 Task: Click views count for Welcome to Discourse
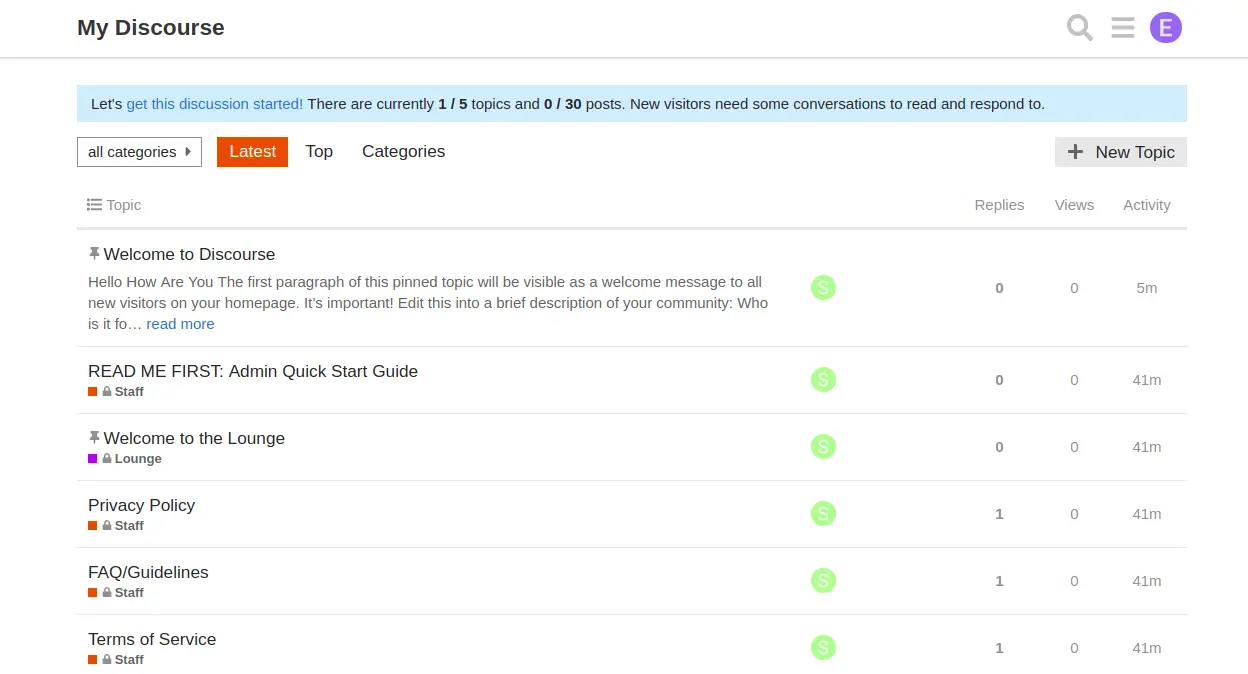[x=1074, y=288]
